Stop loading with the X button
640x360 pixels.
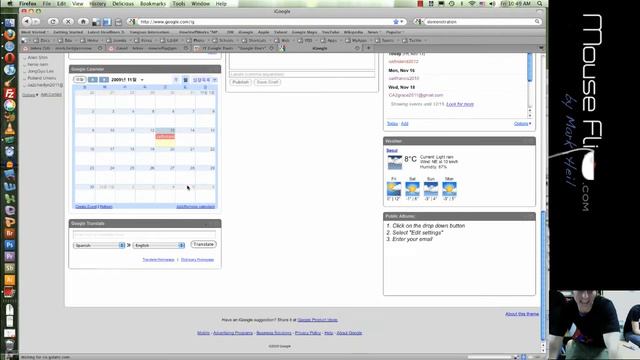click(68, 21)
